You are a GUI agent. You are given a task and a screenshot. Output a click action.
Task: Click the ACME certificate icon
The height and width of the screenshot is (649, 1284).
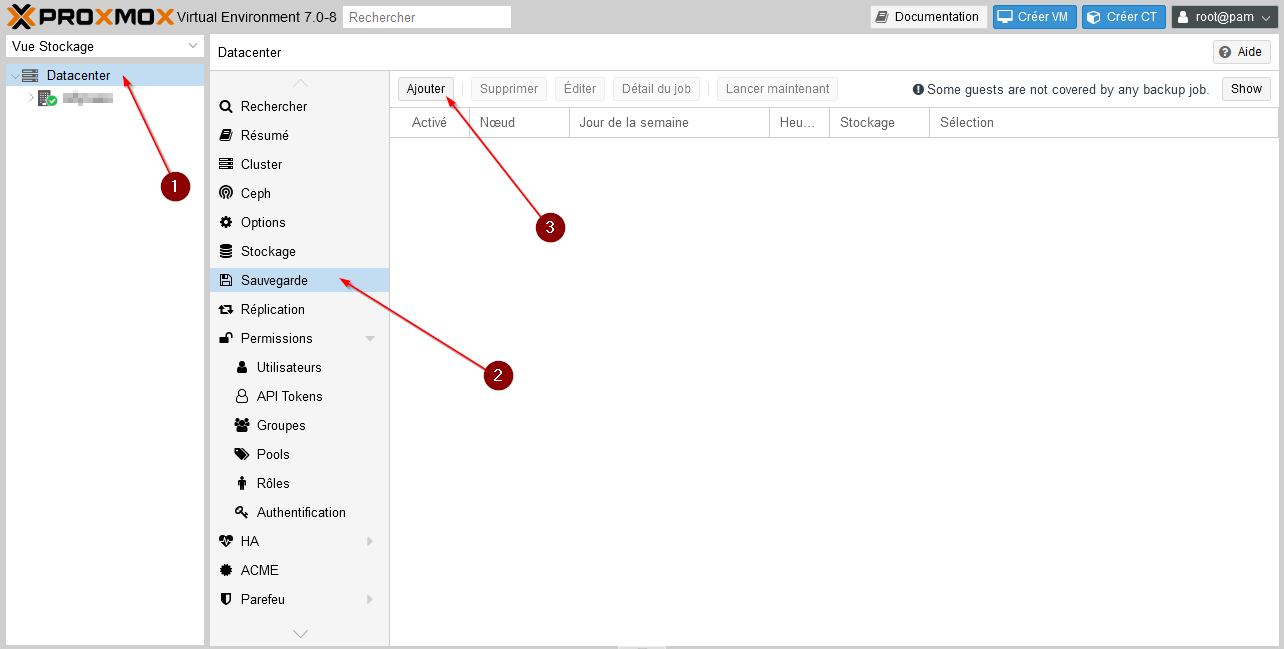point(226,570)
